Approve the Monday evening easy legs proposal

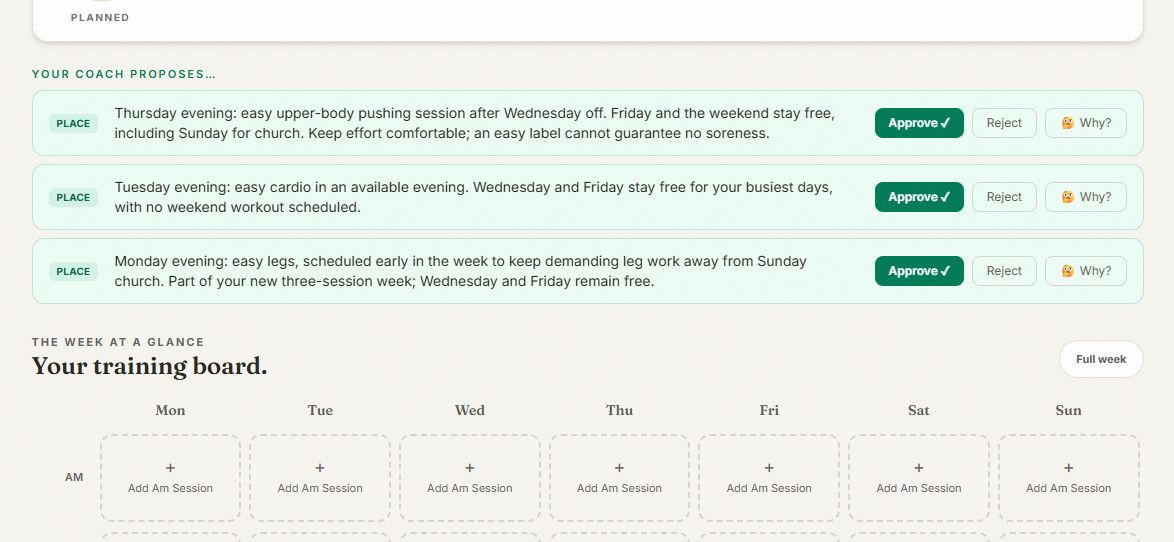919,272
